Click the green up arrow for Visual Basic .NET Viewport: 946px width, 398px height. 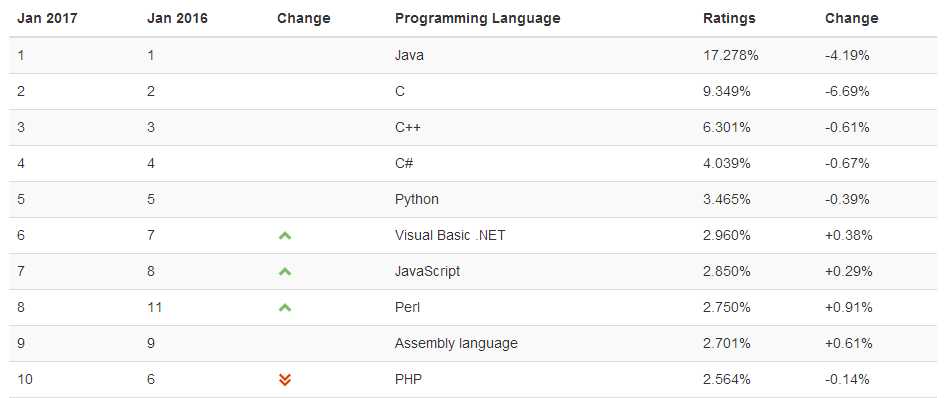point(285,236)
